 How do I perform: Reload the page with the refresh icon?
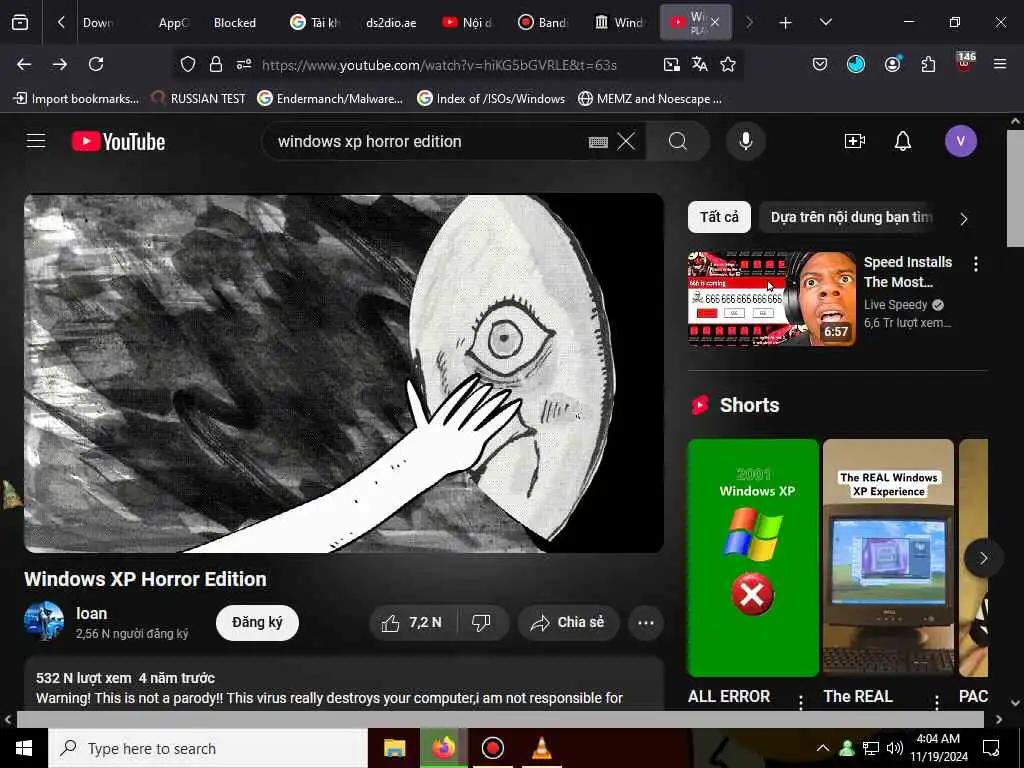coord(96,64)
